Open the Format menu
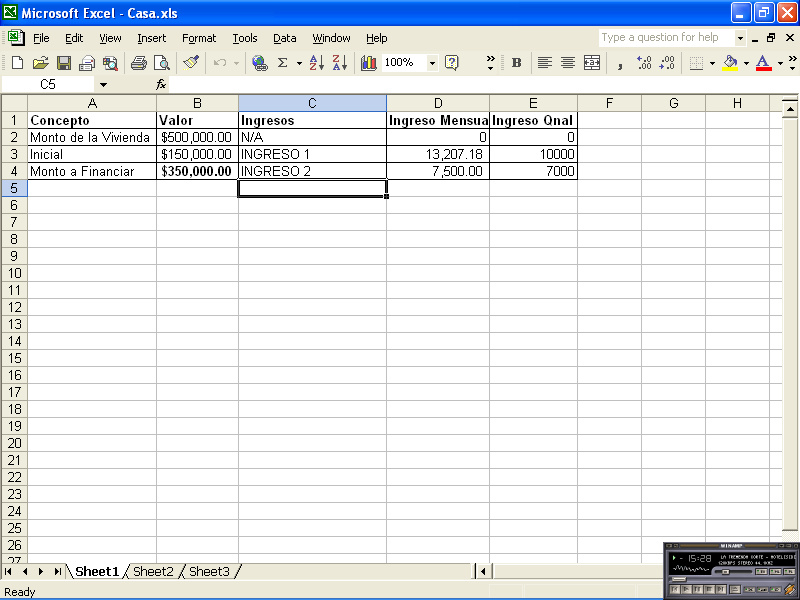Screen dimensions: 800x600 pos(199,38)
